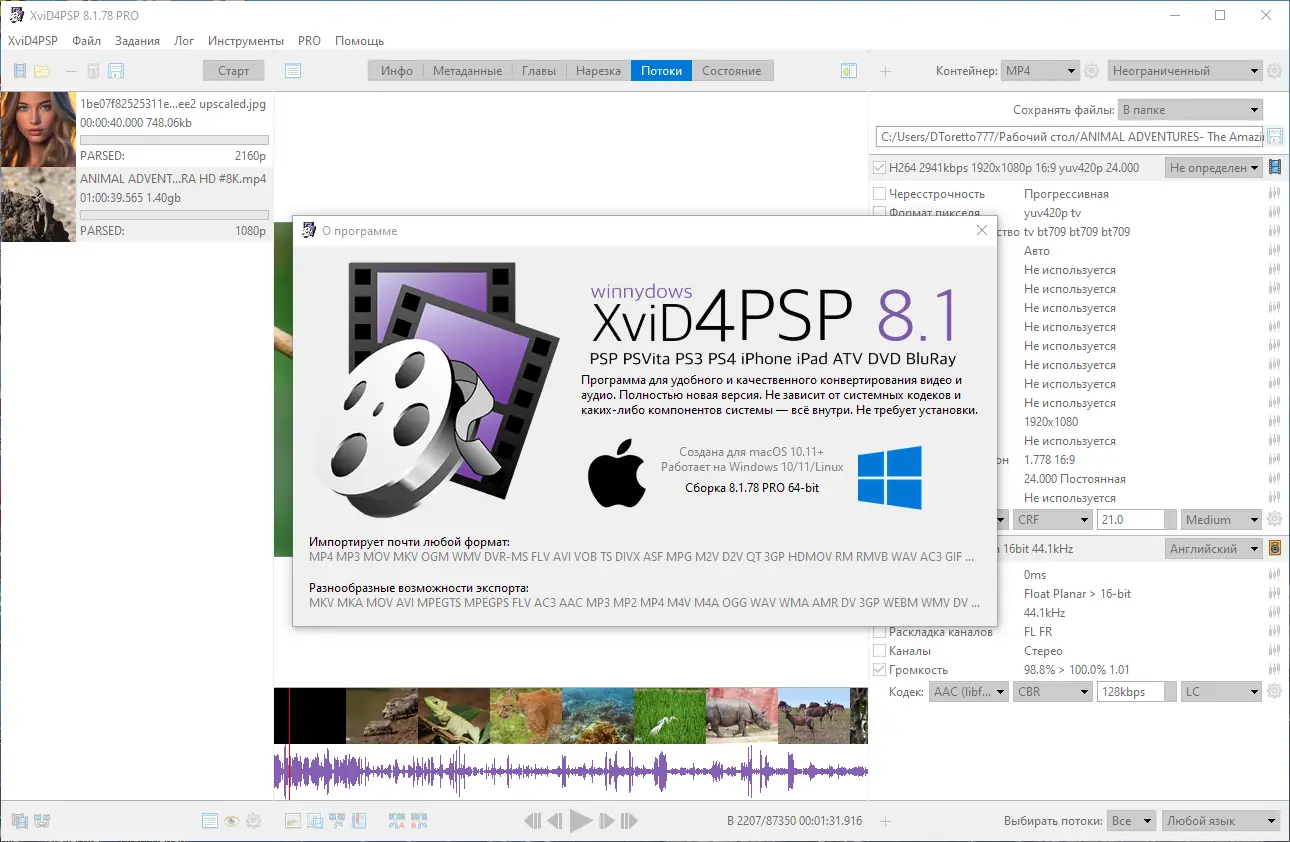Click the filmstrip icon on the H264 row
Screen dimensions: 1290x842
pyautogui.click(x=1275, y=168)
